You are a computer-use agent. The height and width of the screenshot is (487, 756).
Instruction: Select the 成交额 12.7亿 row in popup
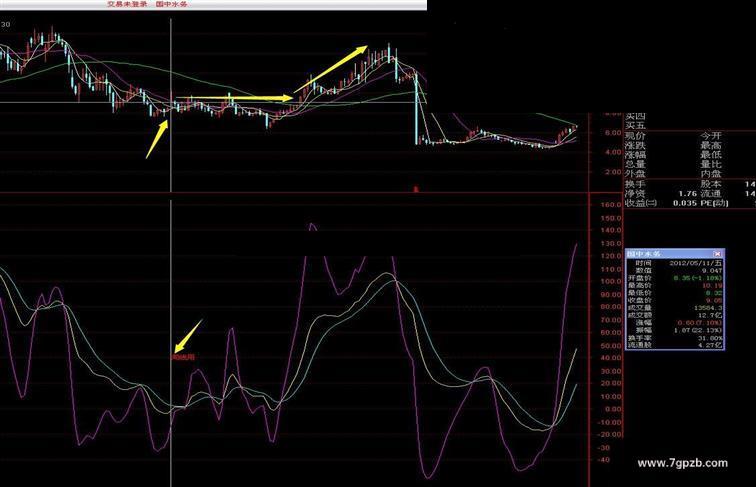pos(675,315)
